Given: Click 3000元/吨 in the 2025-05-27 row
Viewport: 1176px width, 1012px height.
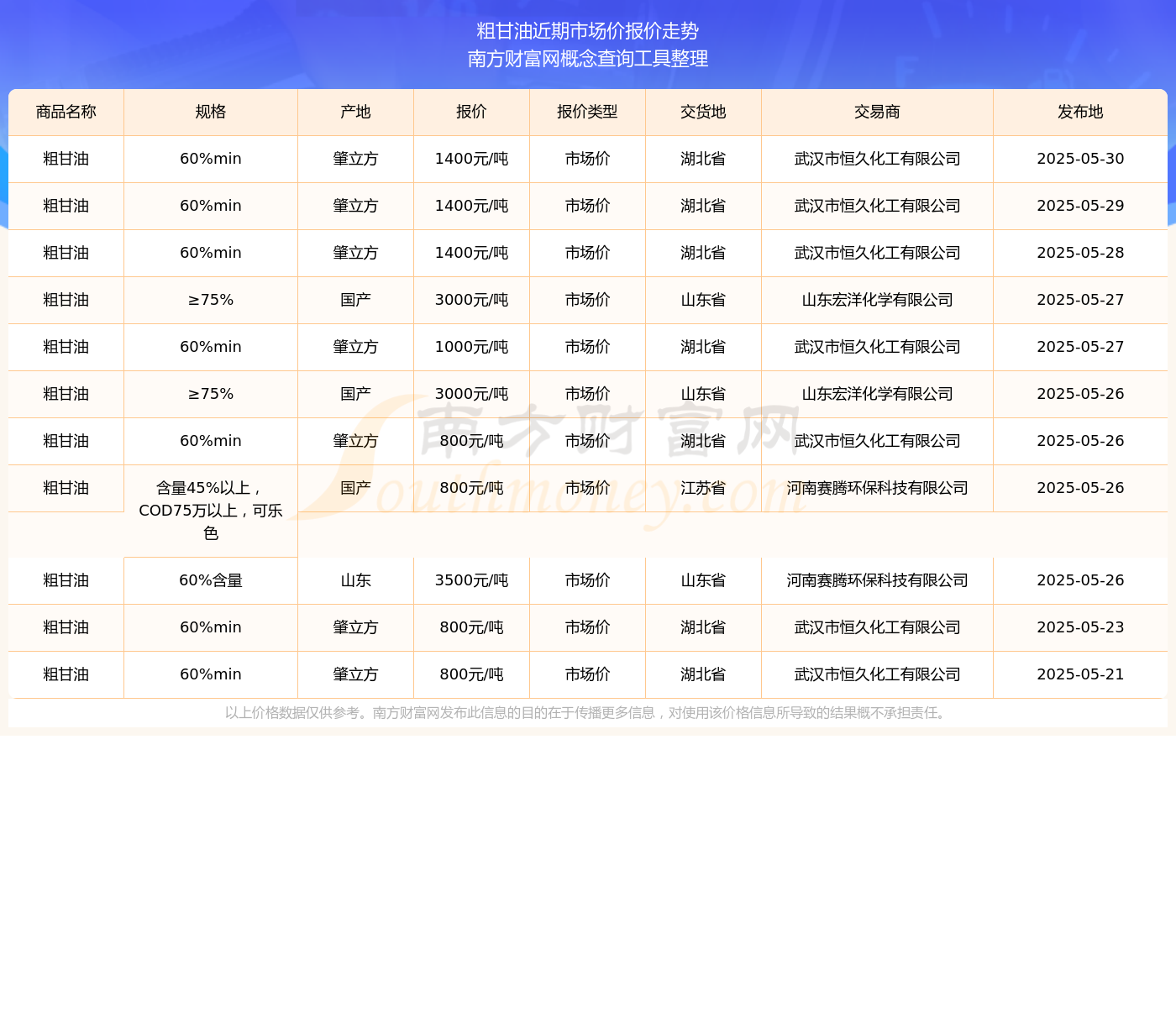Looking at the screenshot, I should point(472,300).
